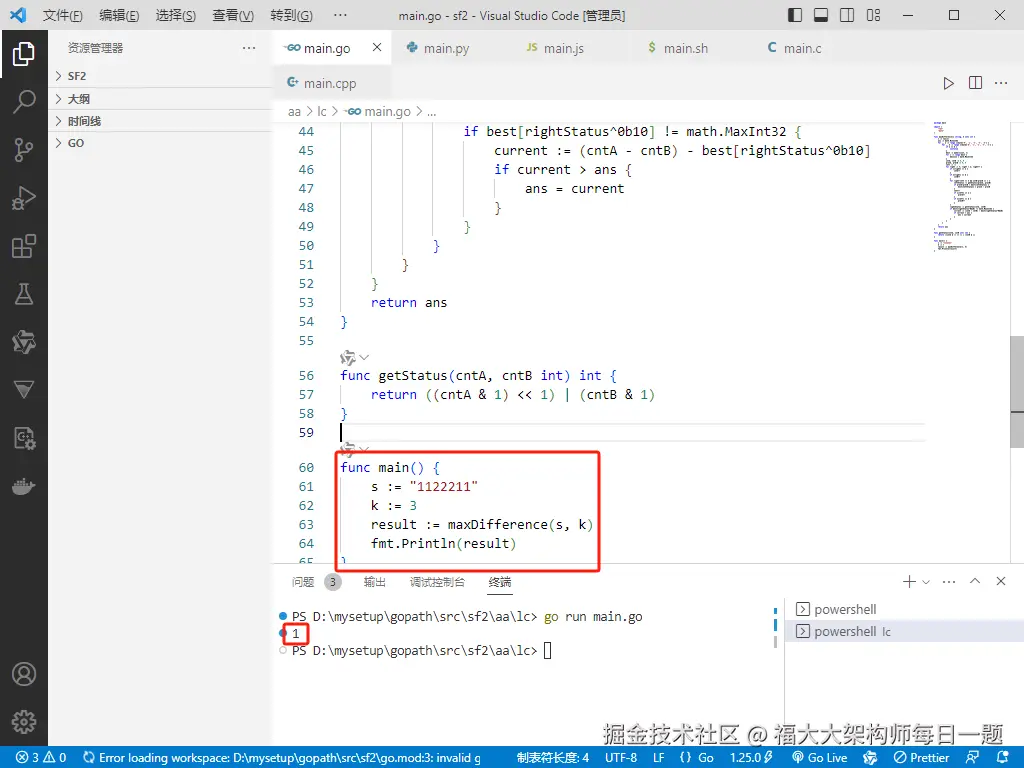Click the Go version 1.25.0 indicator
Image resolution: width=1024 pixels, height=768 pixels.
pos(751,758)
